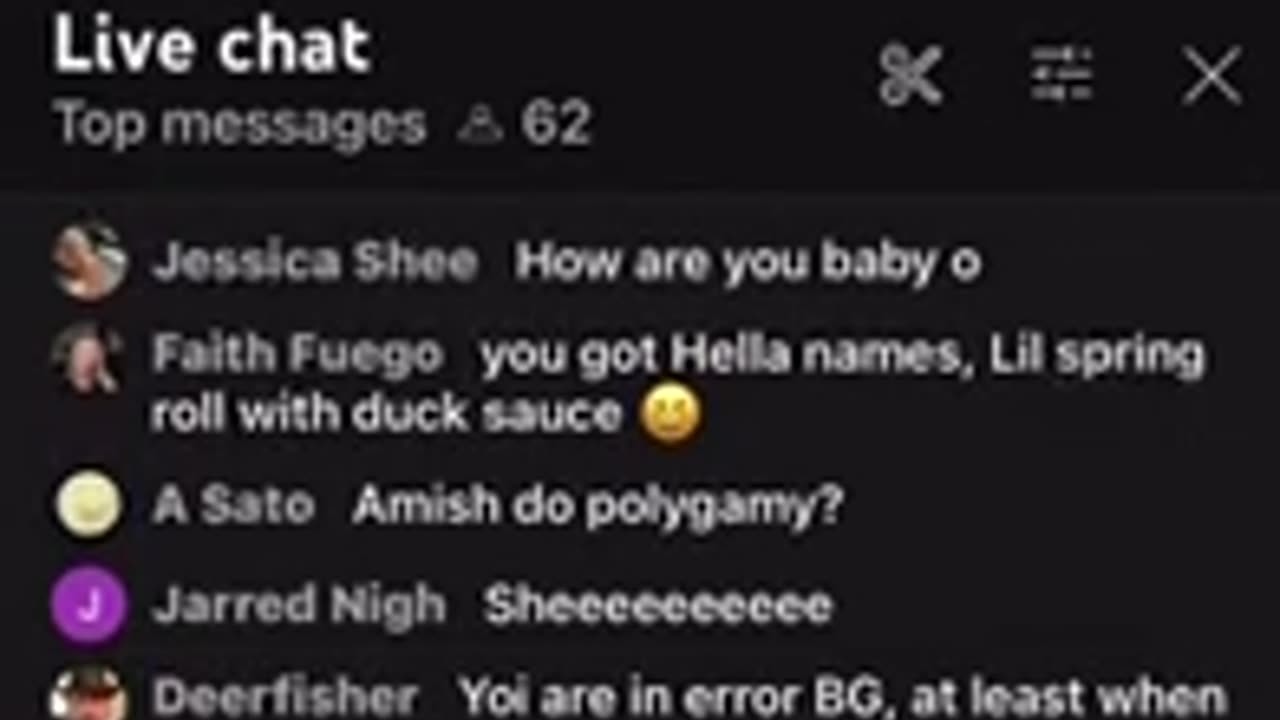Open Jarred Nigh's purple J avatar
Viewport: 1280px width, 720px height.
[x=90, y=605]
